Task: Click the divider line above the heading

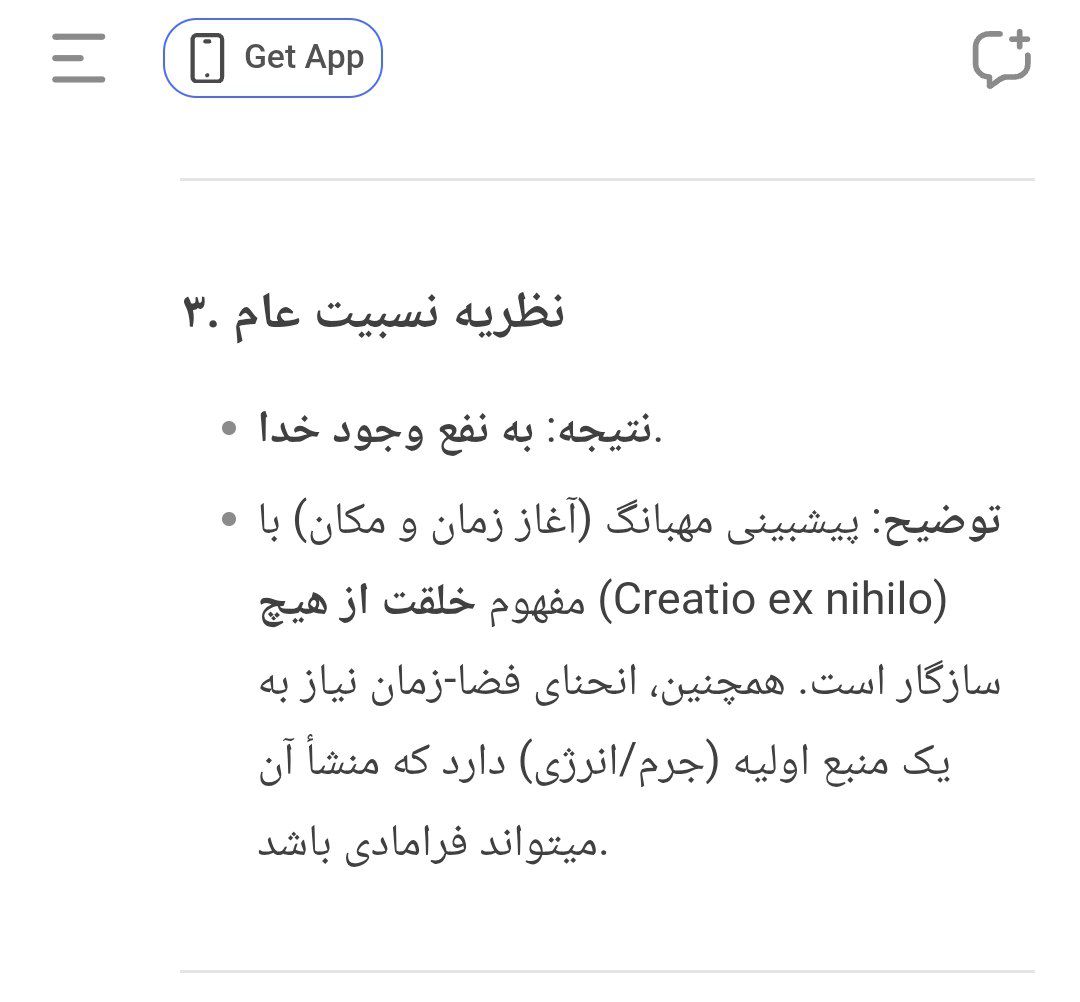Action: click(607, 180)
